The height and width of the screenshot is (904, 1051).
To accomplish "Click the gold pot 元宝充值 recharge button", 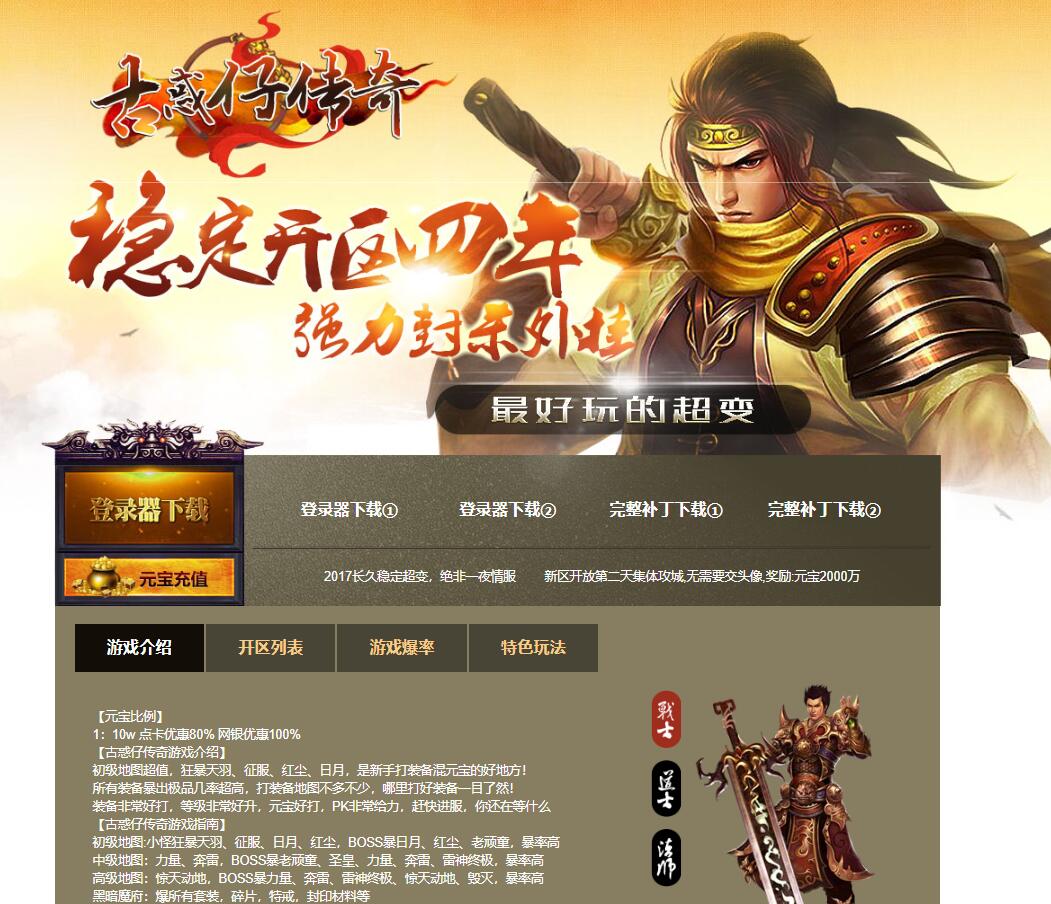I will tap(149, 577).
